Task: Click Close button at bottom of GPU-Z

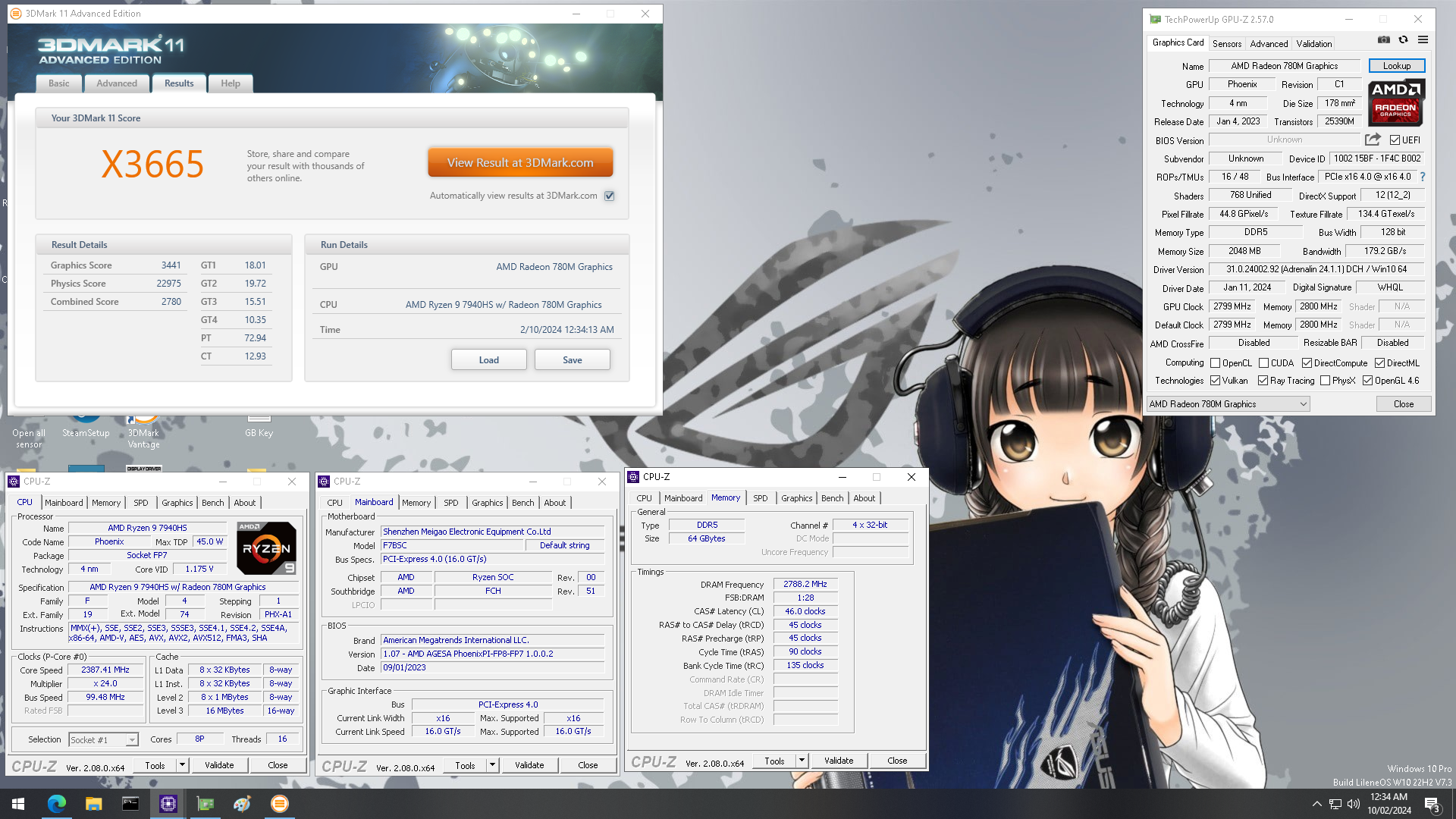Action: (1404, 404)
